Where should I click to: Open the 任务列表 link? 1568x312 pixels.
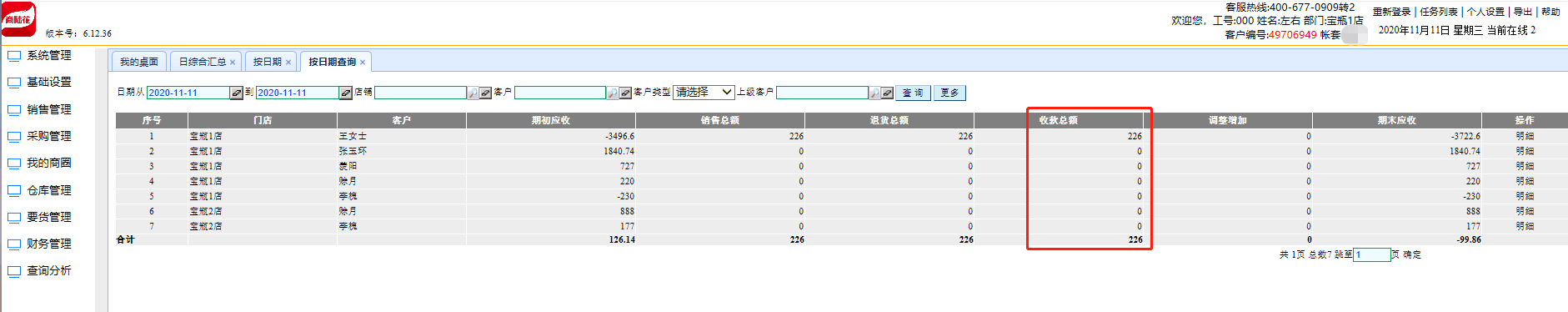[x=1439, y=12]
